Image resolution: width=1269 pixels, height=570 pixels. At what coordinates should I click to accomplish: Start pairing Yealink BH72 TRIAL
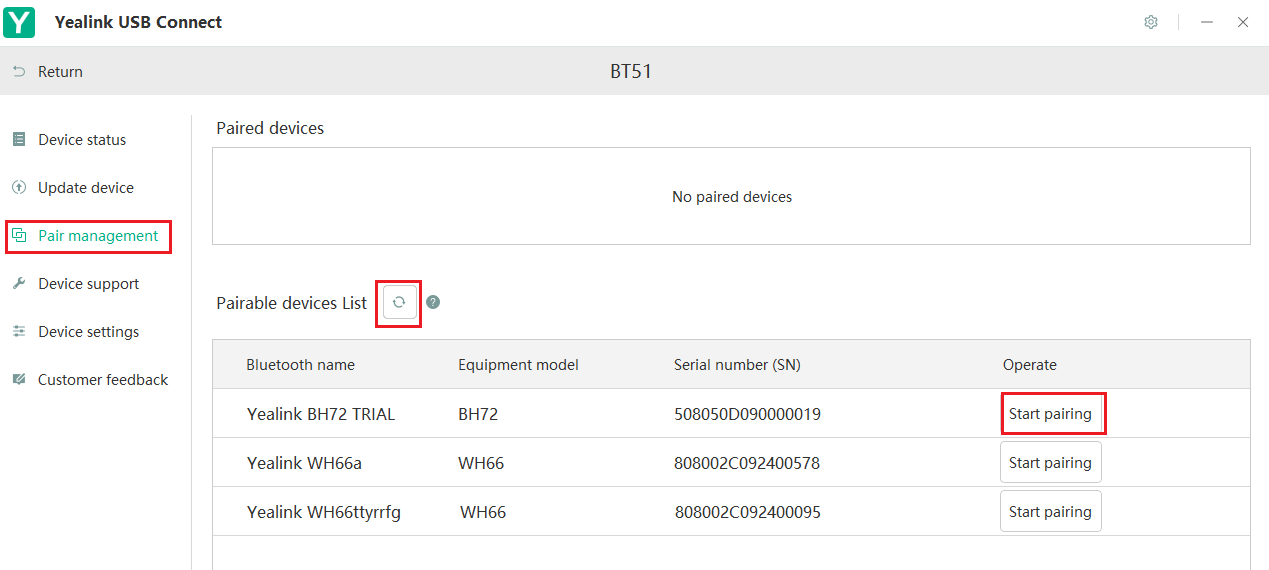[1051, 414]
